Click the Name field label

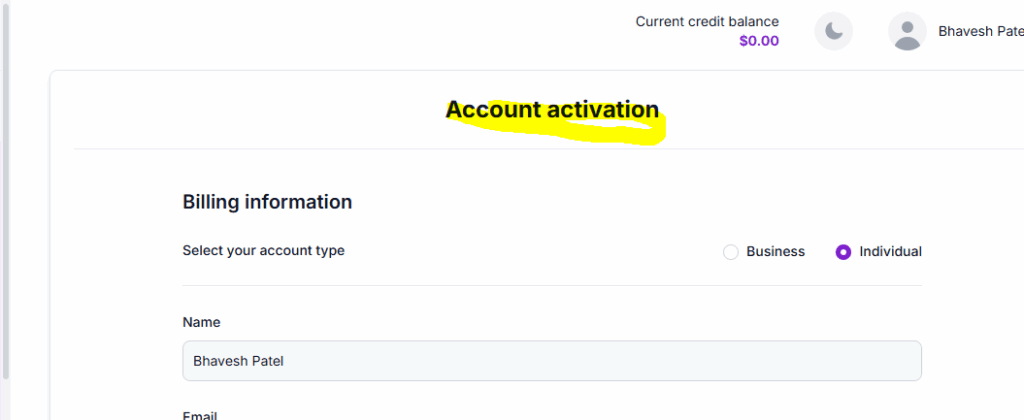pos(201,322)
